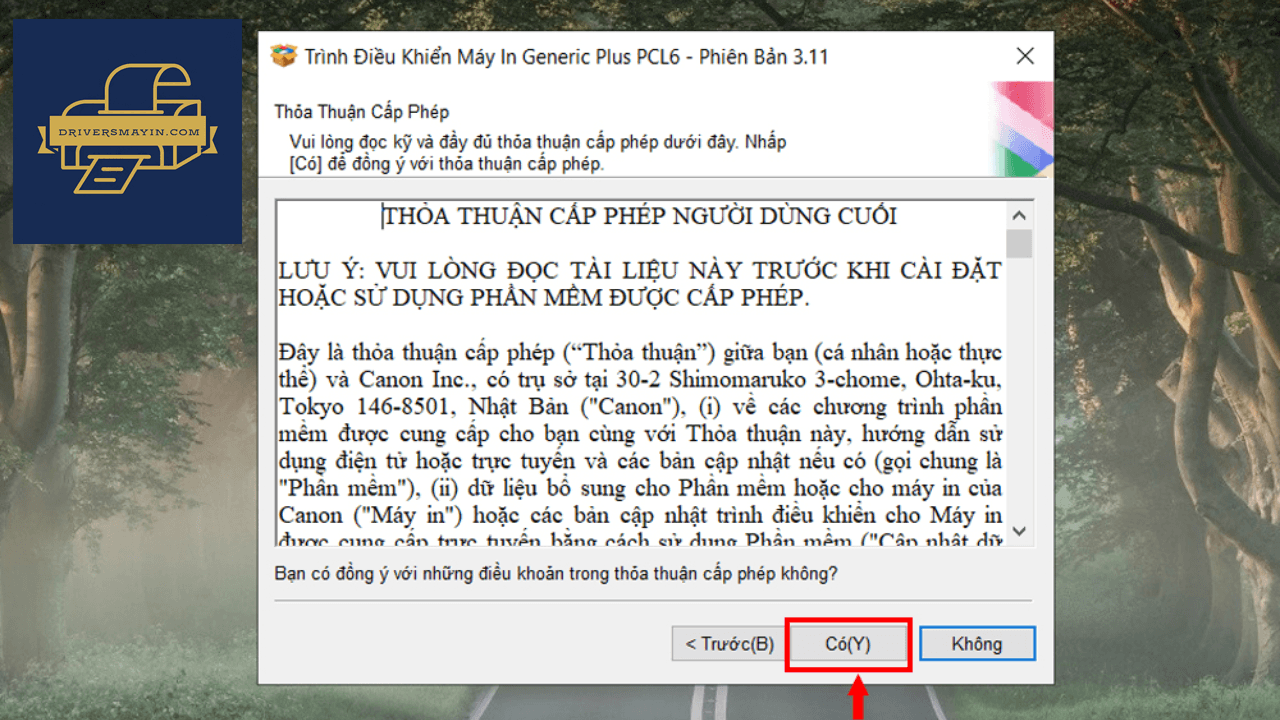Click the license scrollbar down arrow
The image size is (1280, 720).
[x=1019, y=531]
